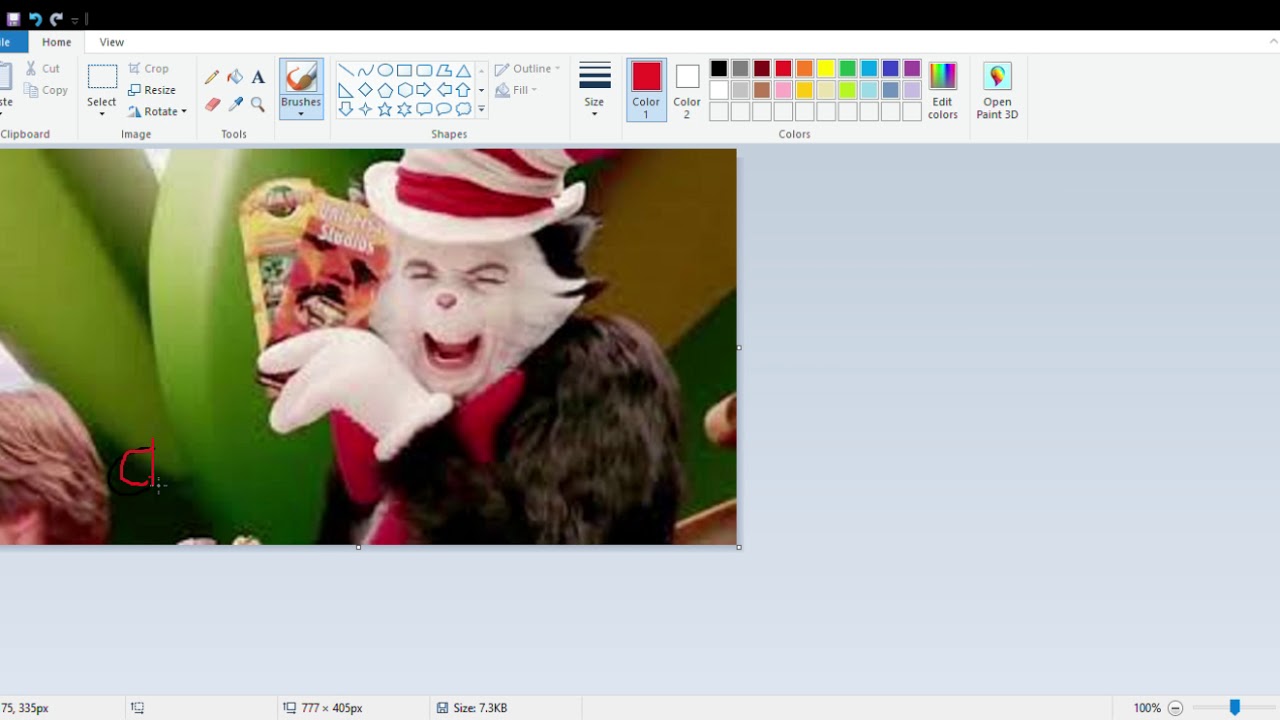Open the Brushes dropdown arrow

pyautogui.click(x=301, y=114)
